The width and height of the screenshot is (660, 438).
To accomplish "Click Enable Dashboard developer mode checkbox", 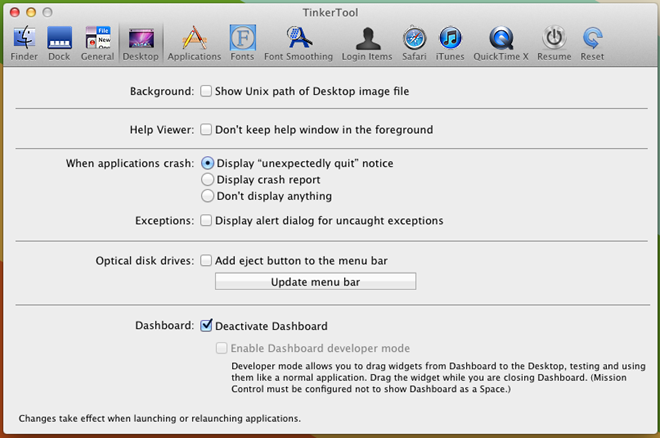I will click(x=221, y=348).
